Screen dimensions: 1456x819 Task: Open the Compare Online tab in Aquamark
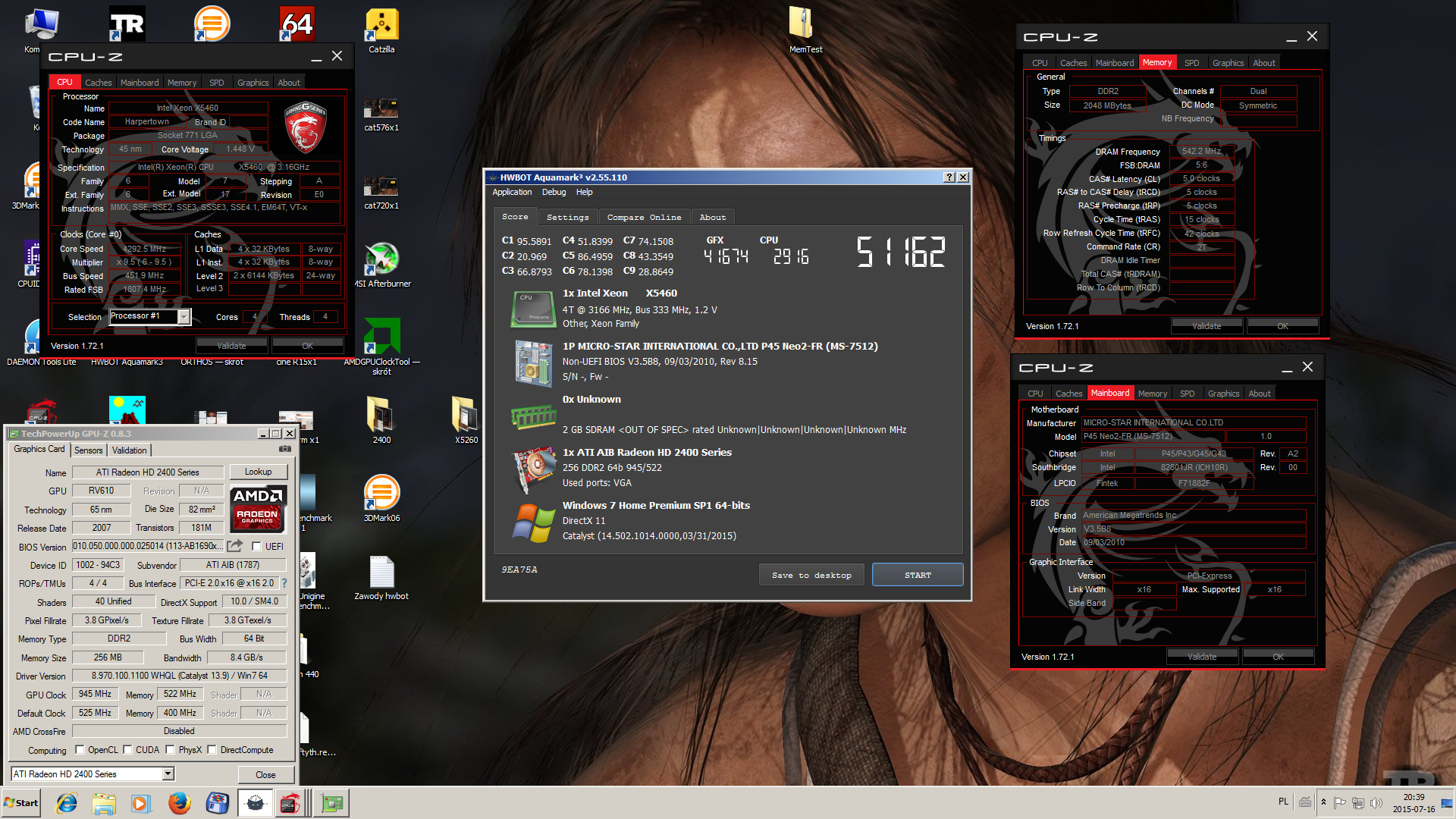coord(644,218)
